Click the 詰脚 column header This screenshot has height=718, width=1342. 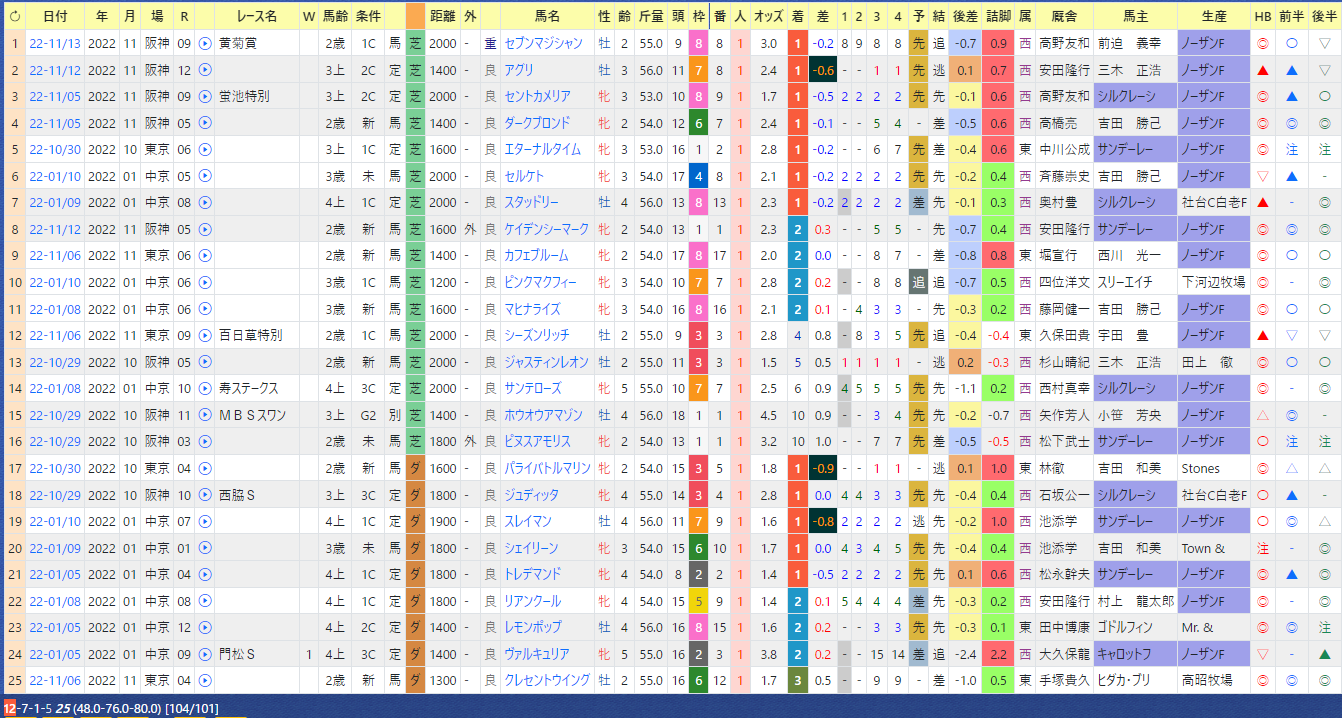point(999,17)
